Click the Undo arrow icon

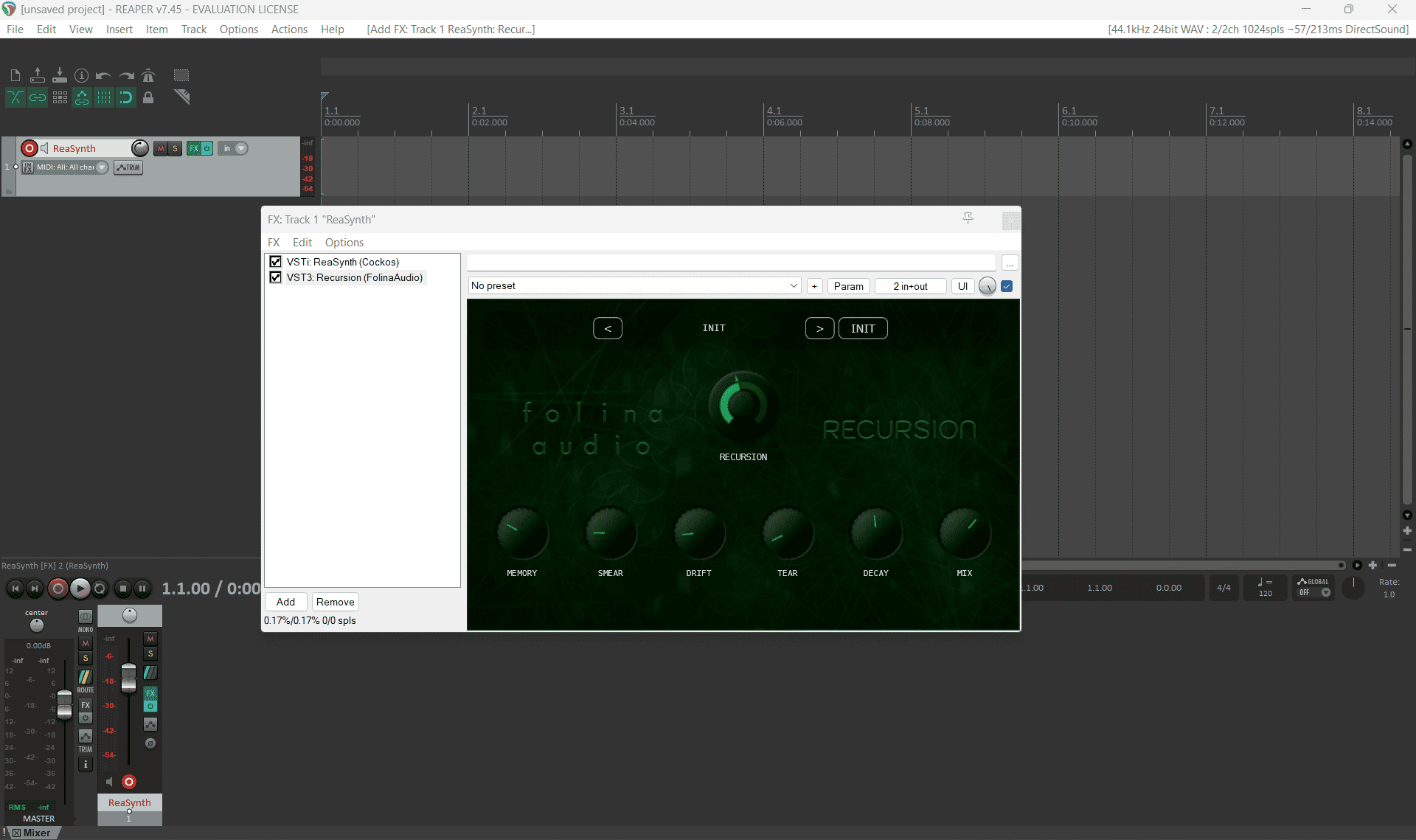[x=103, y=75]
